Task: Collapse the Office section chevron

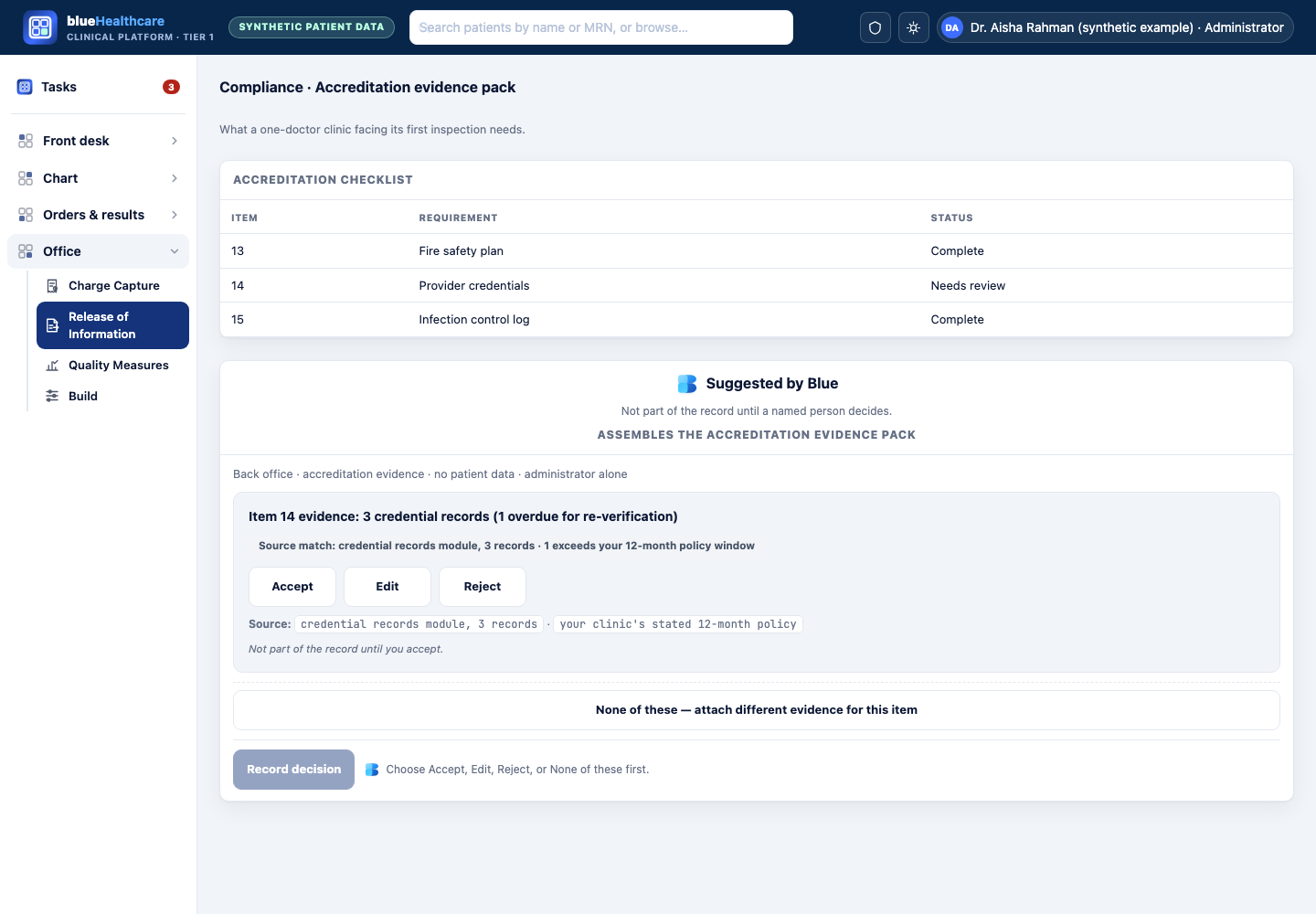Action: pos(175,251)
